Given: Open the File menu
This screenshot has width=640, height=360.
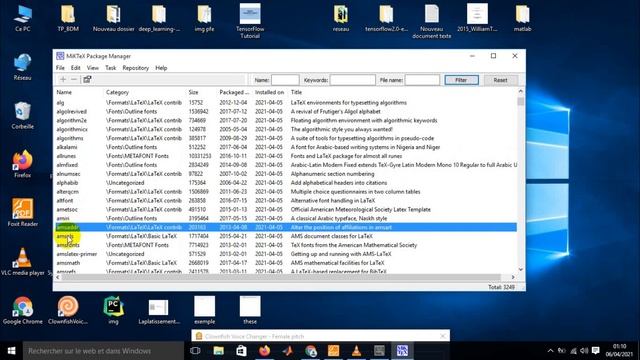Looking at the screenshot, I should 60,68.
